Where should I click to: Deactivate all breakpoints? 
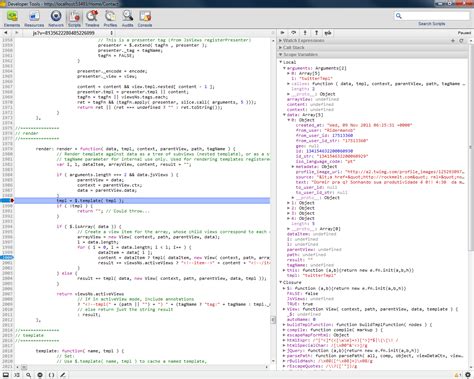click(328, 33)
